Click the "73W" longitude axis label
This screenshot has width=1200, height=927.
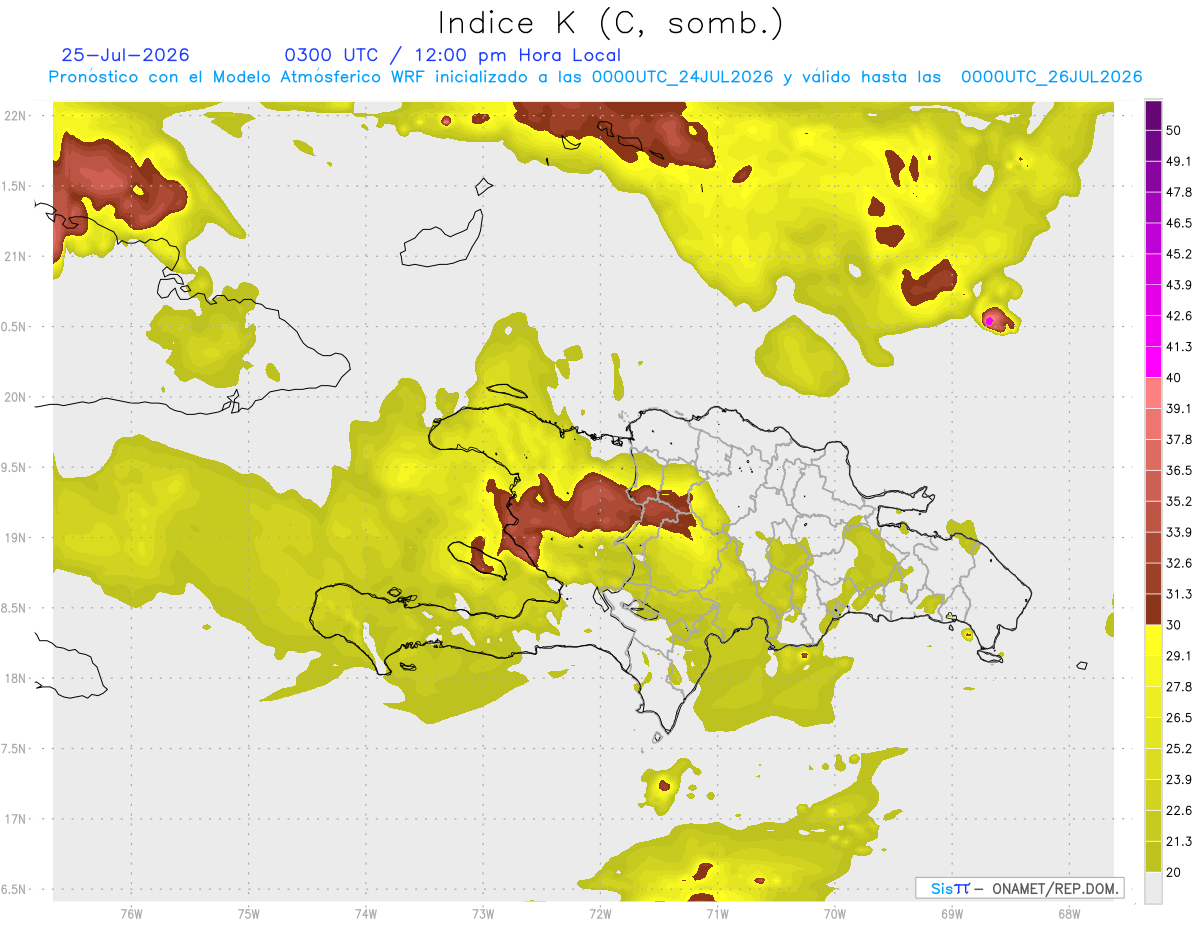(483, 913)
